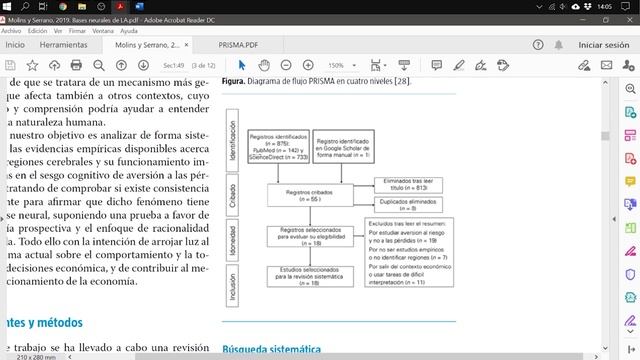This screenshot has height=360, width=640.
Task: Open the Ventana menu
Action: click(103, 31)
